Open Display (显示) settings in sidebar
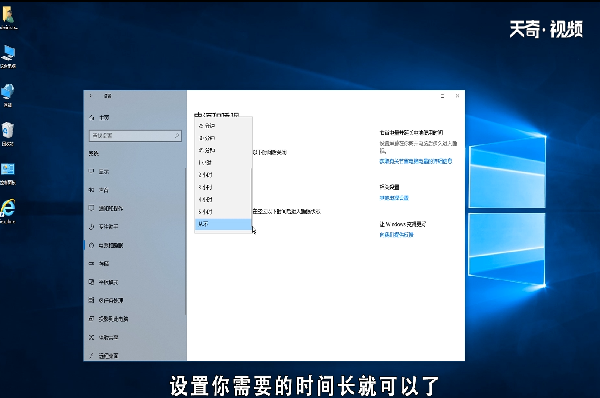Viewport: 600px width, 398px height. click(134, 171)
